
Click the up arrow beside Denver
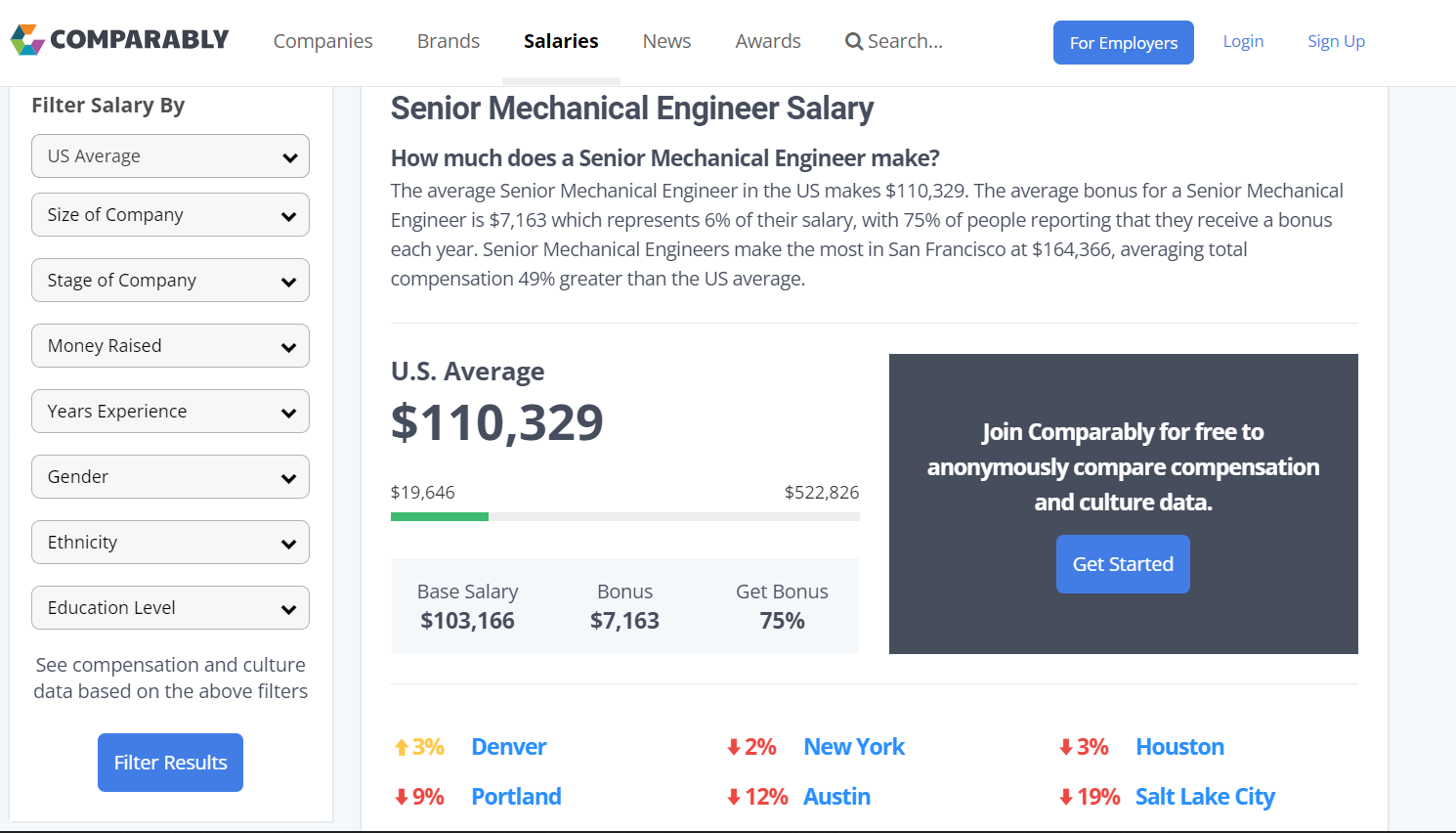[401, 748]
